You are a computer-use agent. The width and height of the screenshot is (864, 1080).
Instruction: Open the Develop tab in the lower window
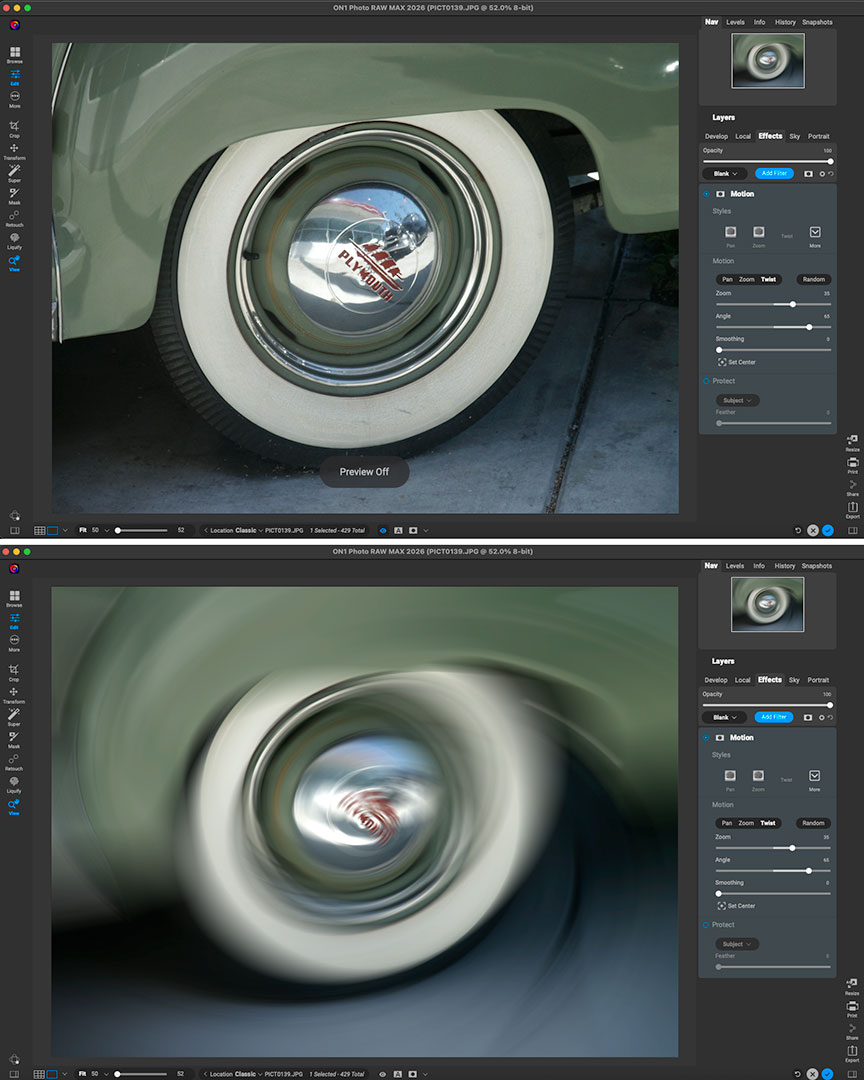pyautogui.click(x=716, y=680)
